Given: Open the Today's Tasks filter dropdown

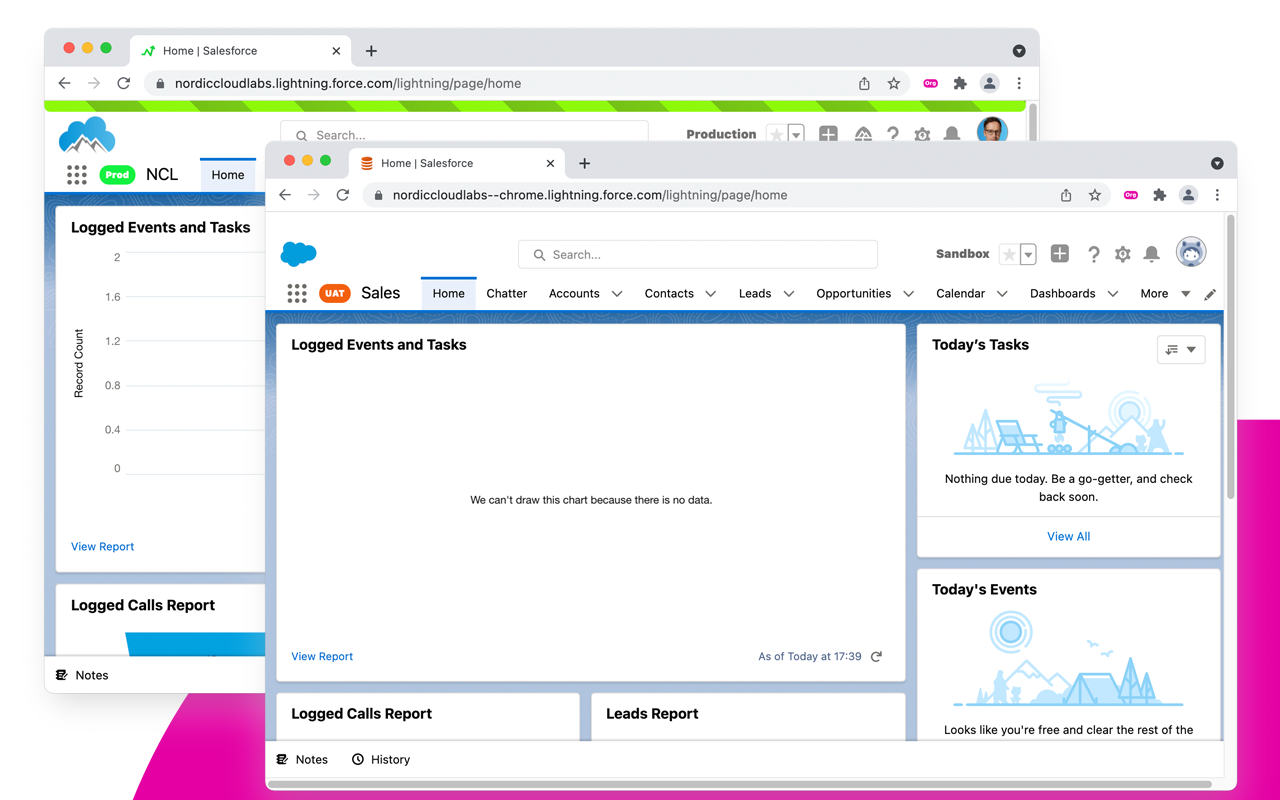Looking at the screenshot, I should pos(1181,349).
